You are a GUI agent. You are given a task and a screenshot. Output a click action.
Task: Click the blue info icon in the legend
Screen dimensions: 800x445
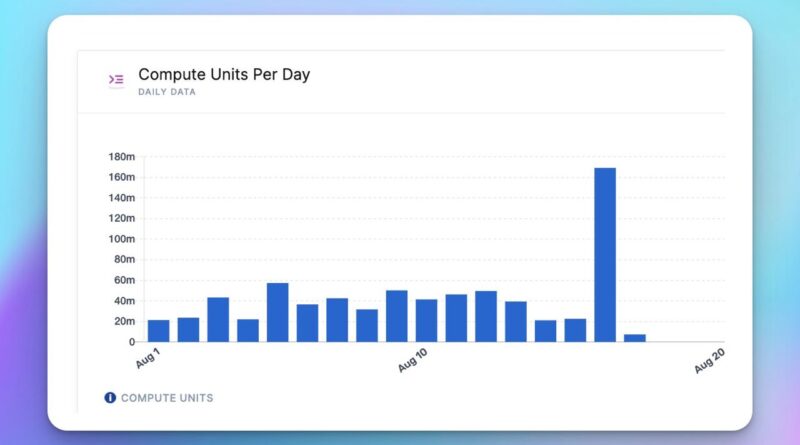110,398
